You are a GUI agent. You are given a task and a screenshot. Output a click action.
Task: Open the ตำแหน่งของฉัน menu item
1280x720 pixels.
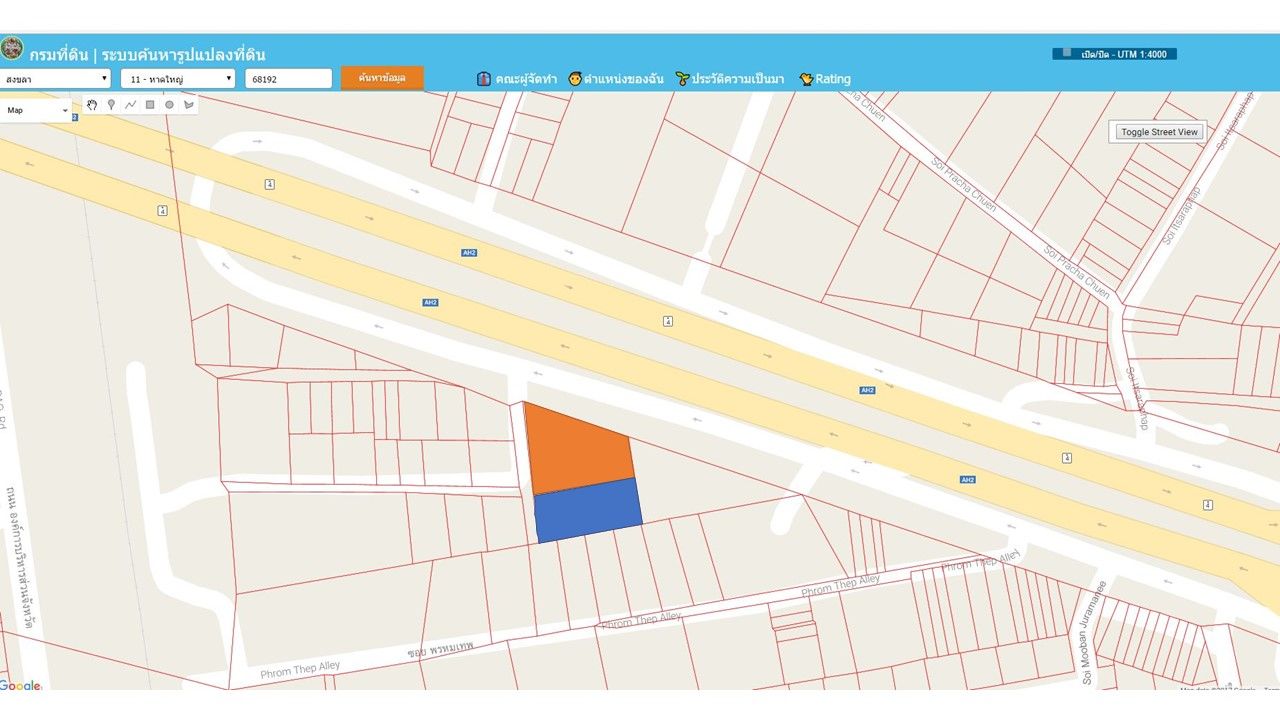pyautogui.click(x=616, y=79)
